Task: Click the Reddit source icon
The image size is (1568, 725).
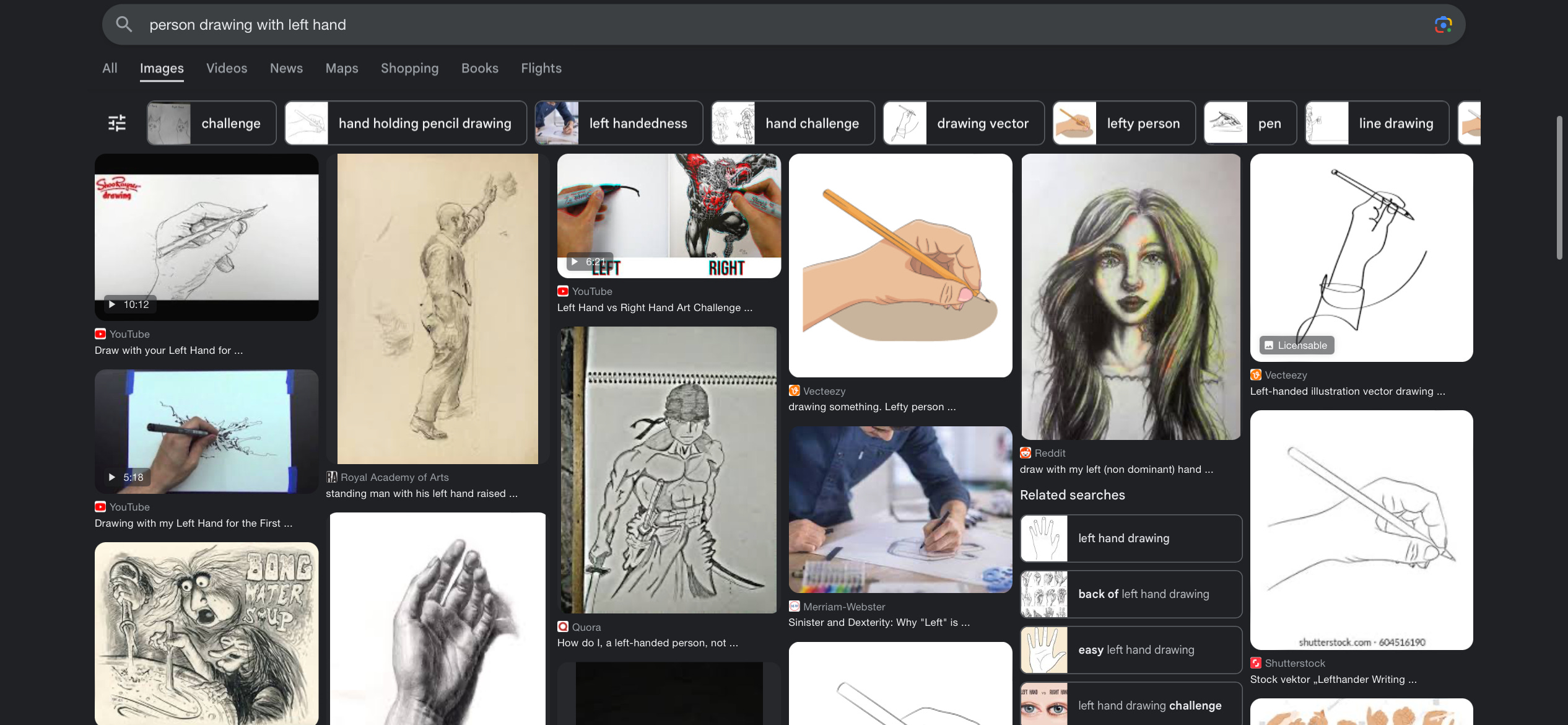Action: (x=1026, y=453)
